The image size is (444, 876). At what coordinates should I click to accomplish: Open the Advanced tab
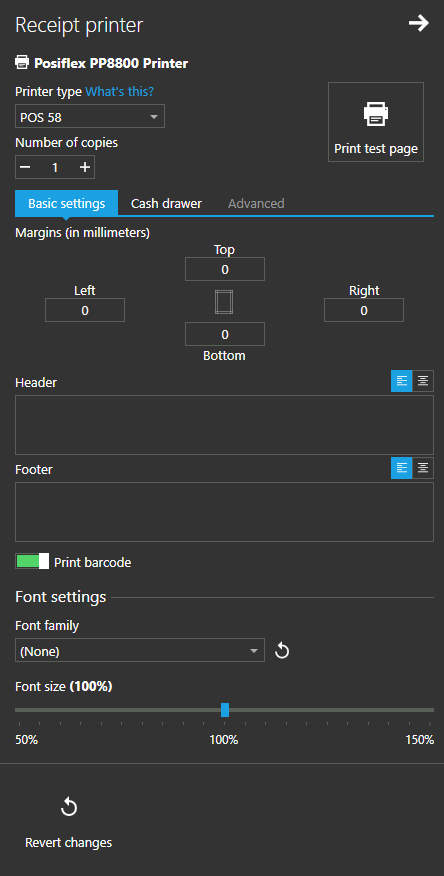[x=256, y=203]
